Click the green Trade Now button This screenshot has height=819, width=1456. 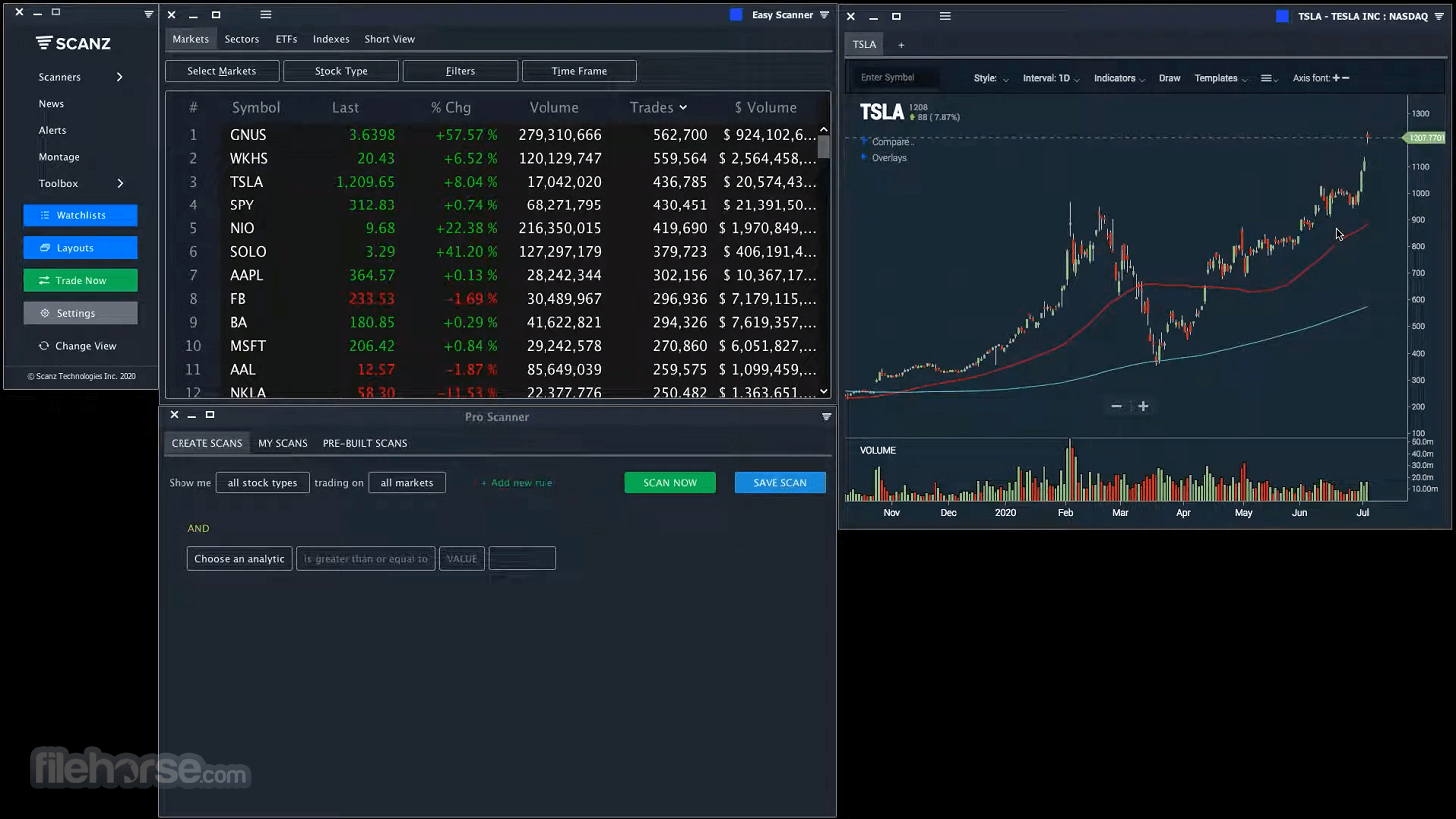[80, 281]
